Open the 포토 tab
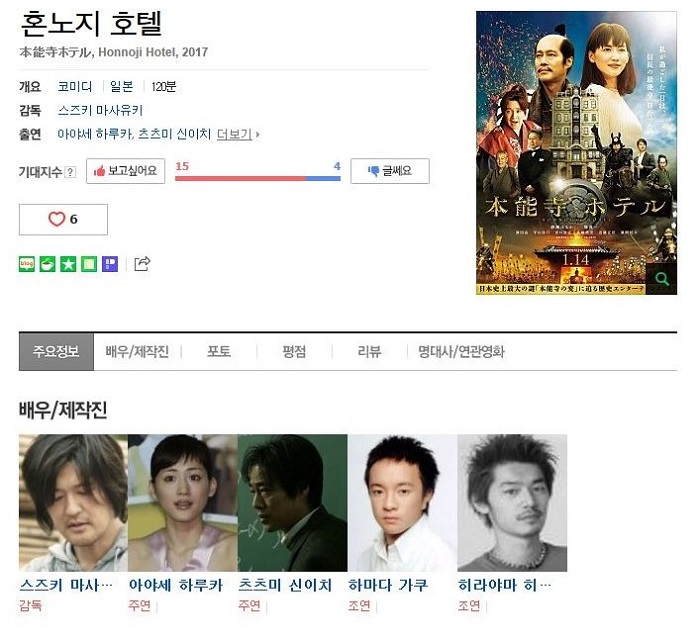Screen dimensions: 700x643 tap(219, 351)
